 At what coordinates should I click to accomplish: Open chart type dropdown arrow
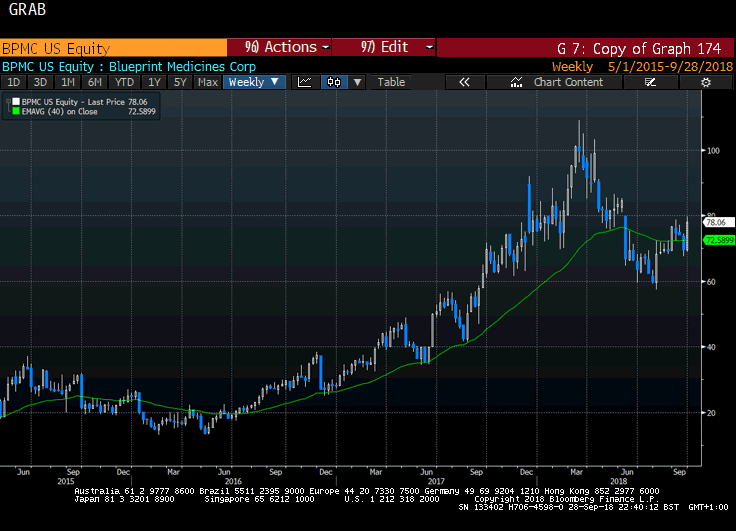[x=358, y=82]
